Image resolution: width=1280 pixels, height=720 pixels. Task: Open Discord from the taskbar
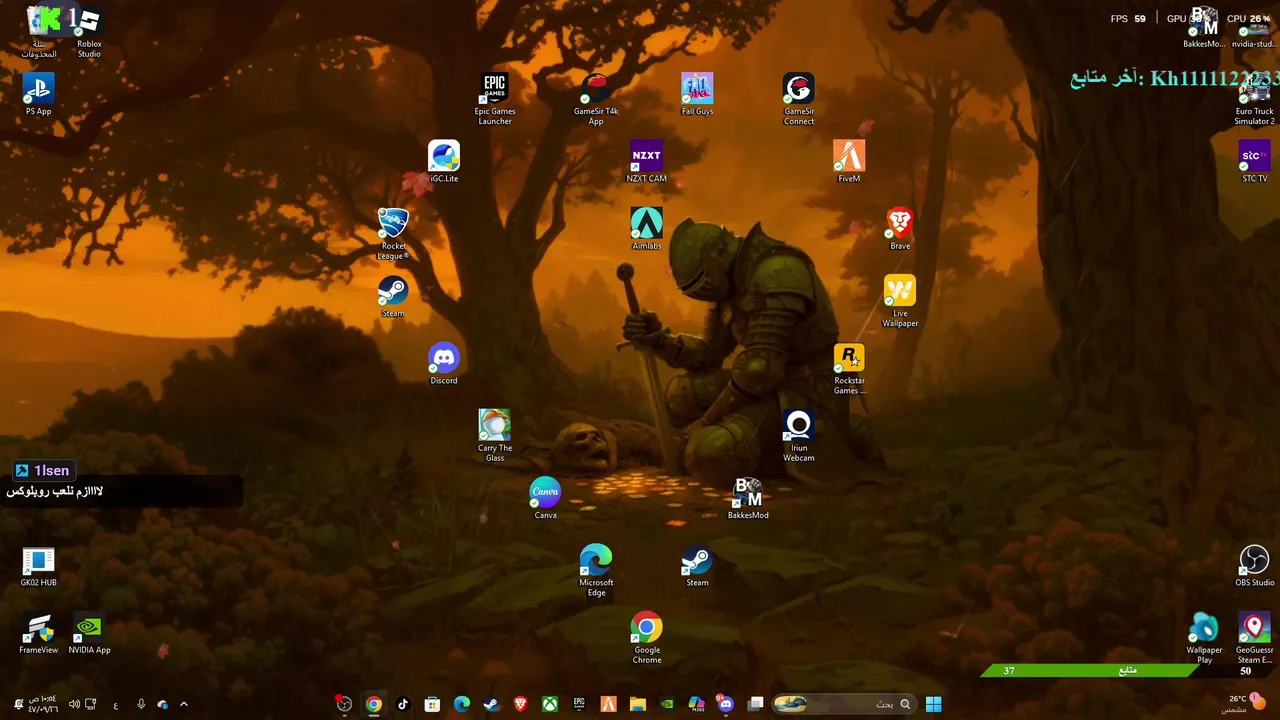[726, 704]
